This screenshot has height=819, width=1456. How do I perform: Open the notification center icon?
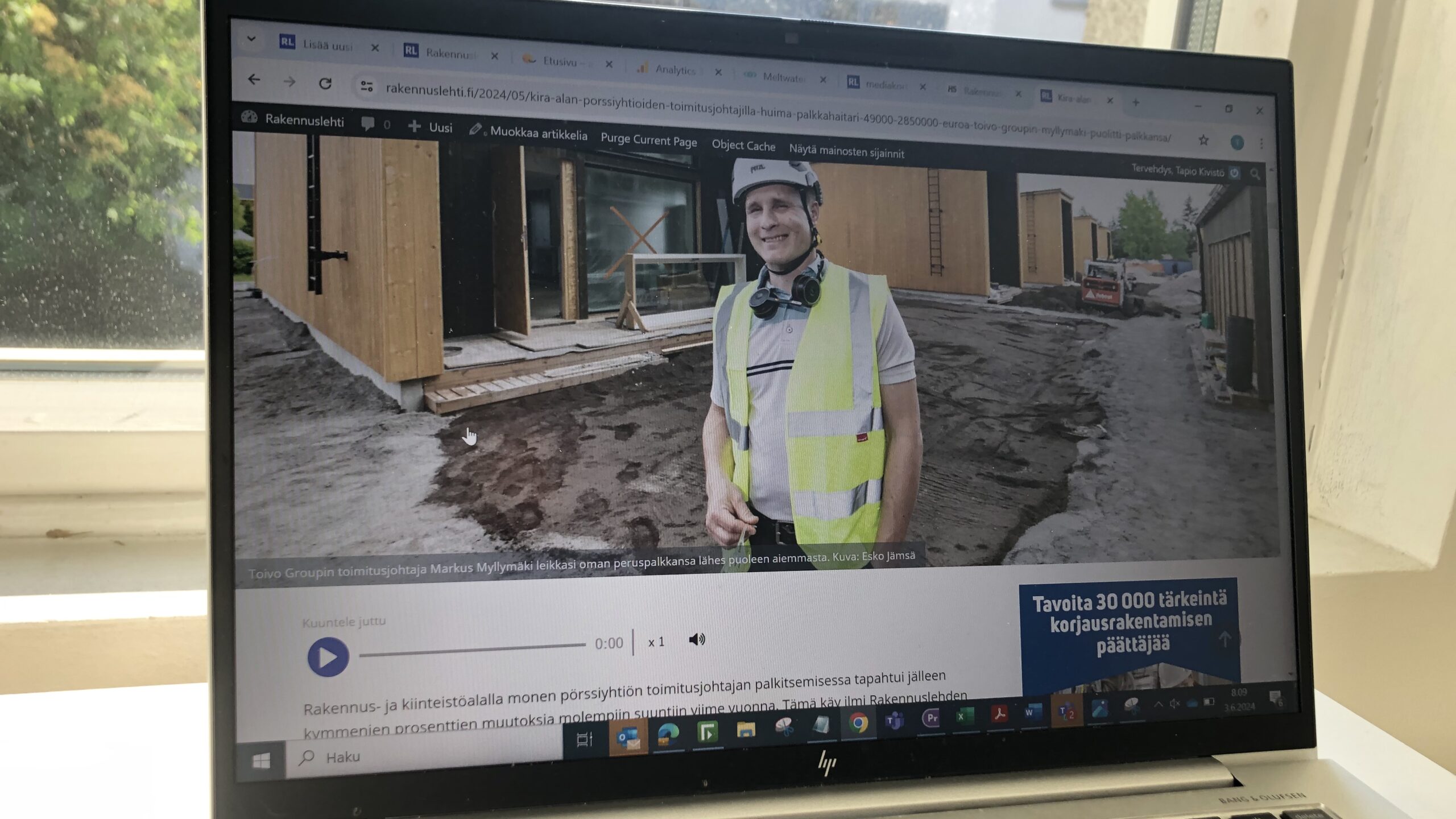click(1276, 698)
